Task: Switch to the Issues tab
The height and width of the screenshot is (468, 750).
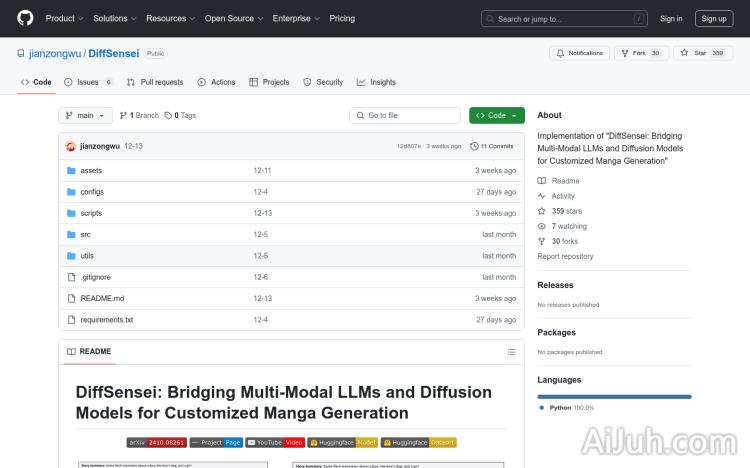Action: pos(88,82)
